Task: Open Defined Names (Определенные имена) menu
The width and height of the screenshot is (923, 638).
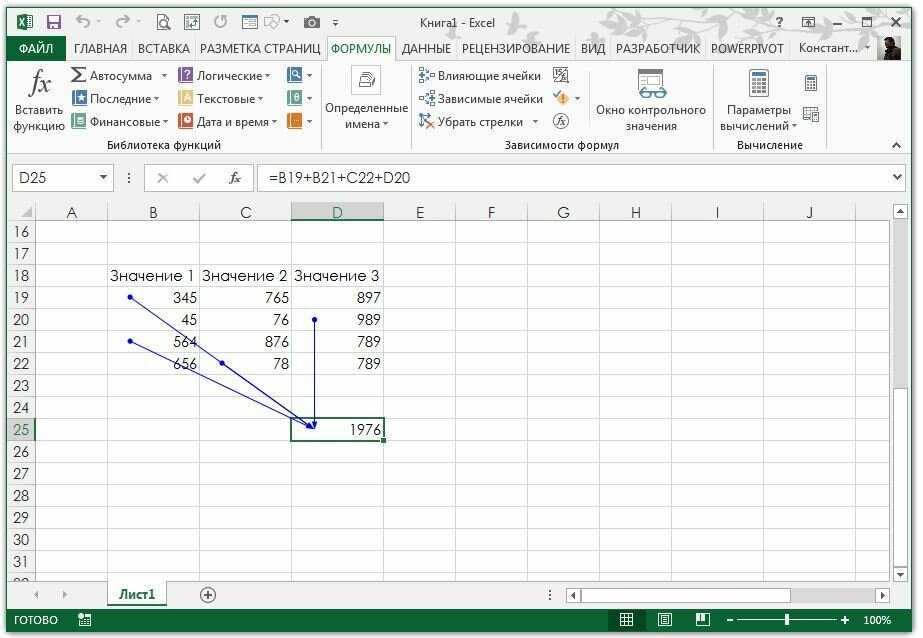Action: [x=366, y=98]
